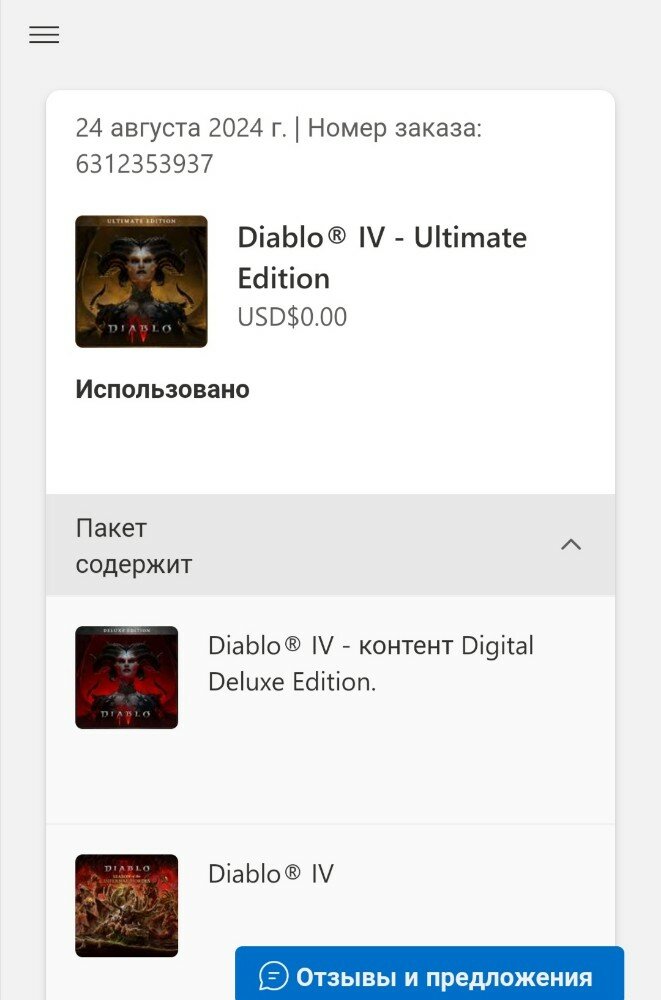Open the hamburger navigation menu

[44, 34]
